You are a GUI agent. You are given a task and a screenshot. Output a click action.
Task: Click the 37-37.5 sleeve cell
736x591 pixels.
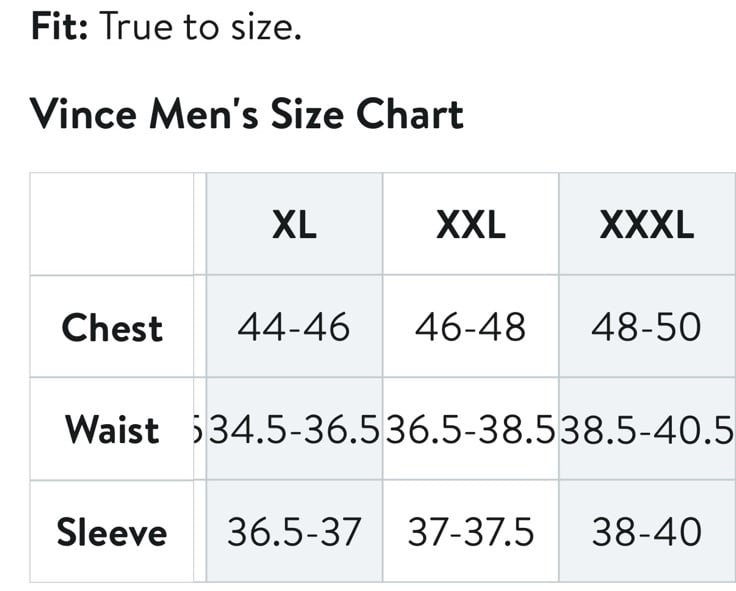471,532
